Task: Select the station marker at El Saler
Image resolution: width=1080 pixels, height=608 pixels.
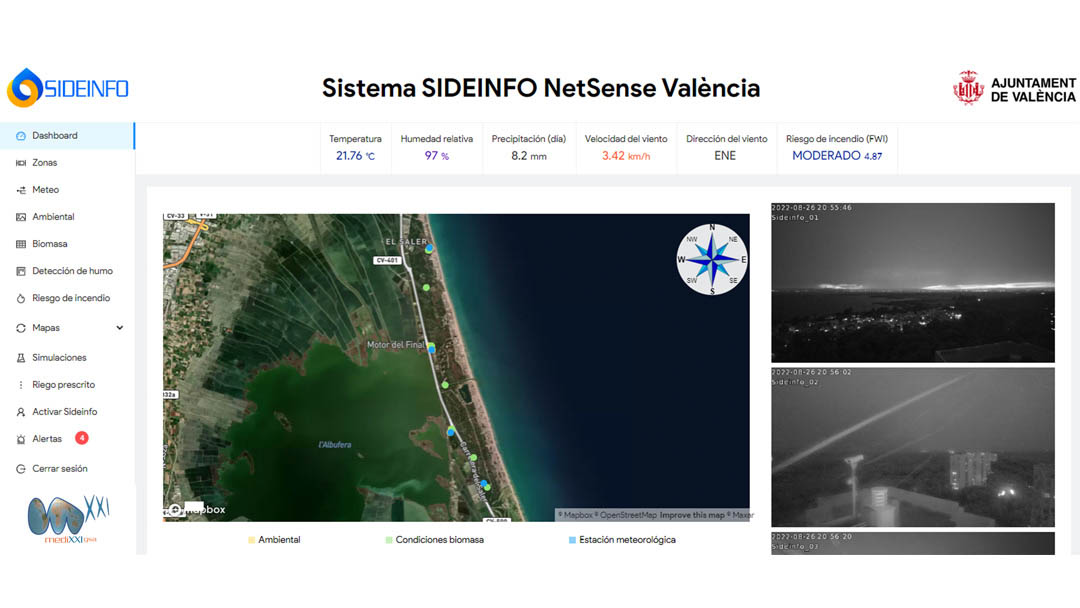Action: click(429, 249)
